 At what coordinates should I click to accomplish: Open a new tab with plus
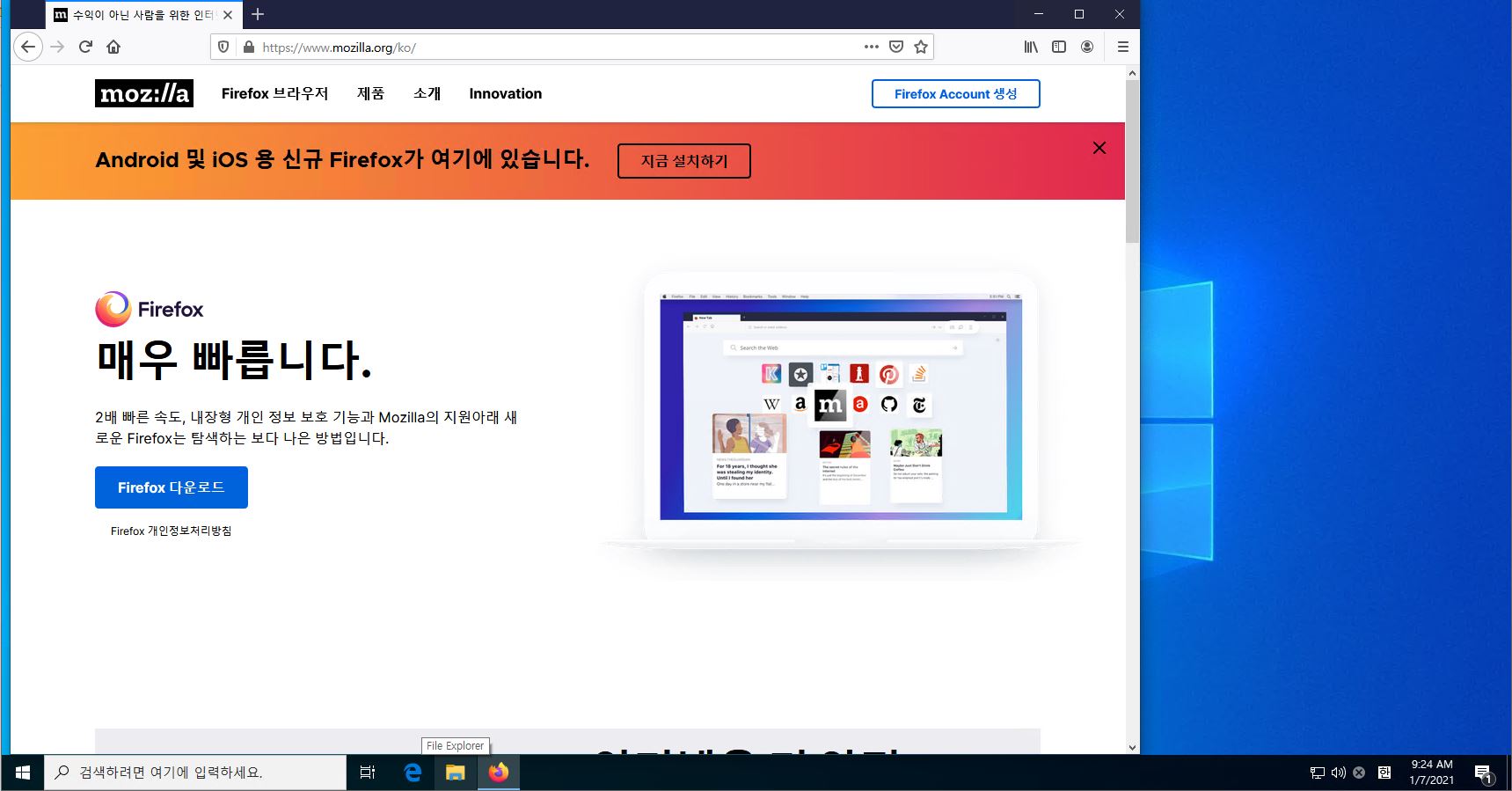click(258, 14)
